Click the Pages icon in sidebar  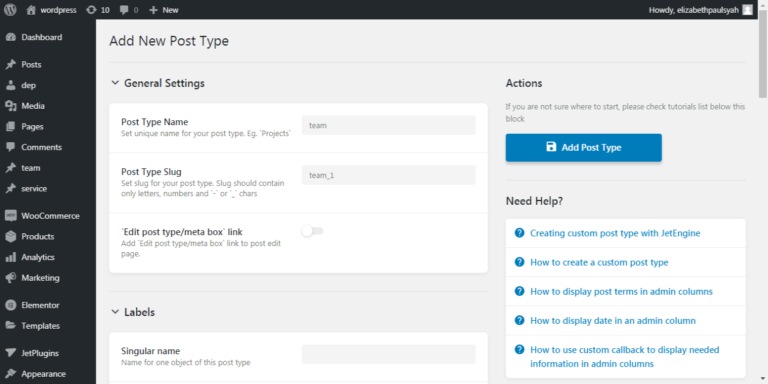click(10, 126)
